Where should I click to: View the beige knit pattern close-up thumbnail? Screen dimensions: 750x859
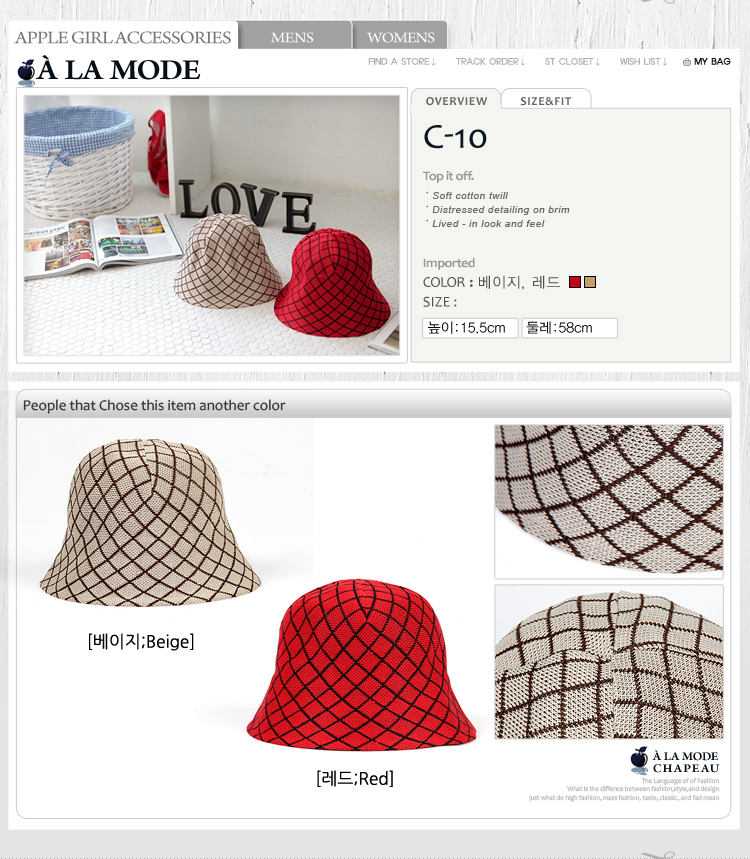(609, 501)
